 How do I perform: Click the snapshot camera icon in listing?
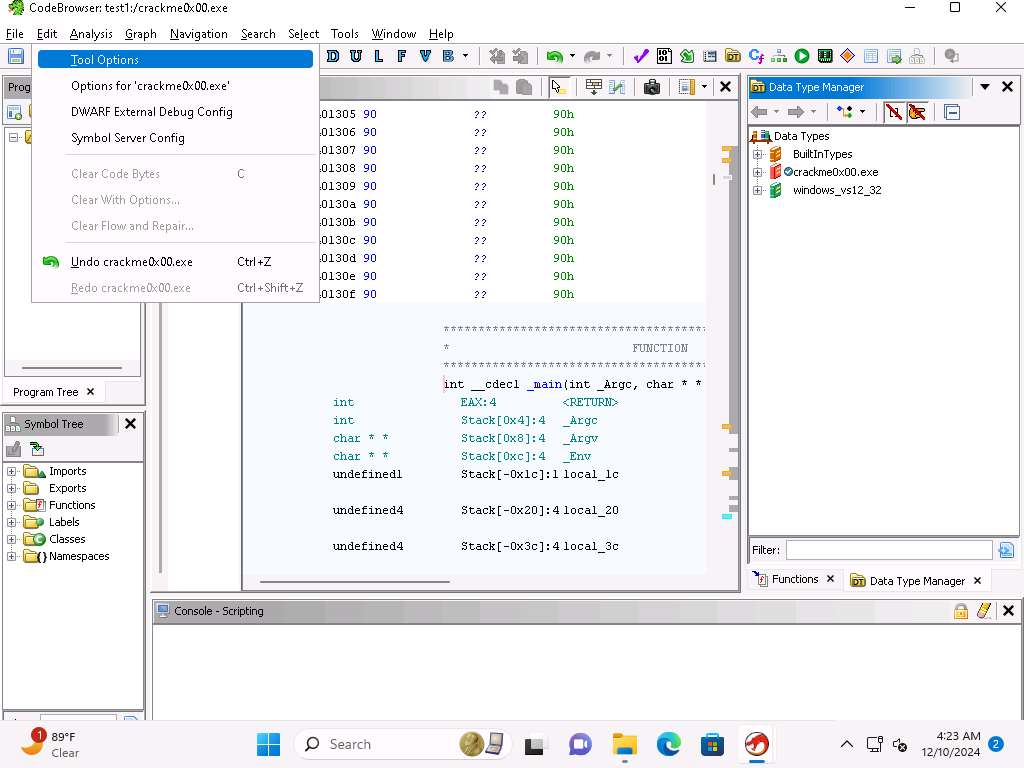tap(652, 87)
